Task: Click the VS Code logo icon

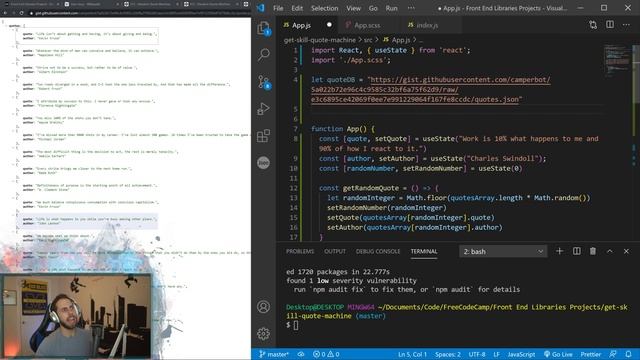Action: [x=260, y=8]
